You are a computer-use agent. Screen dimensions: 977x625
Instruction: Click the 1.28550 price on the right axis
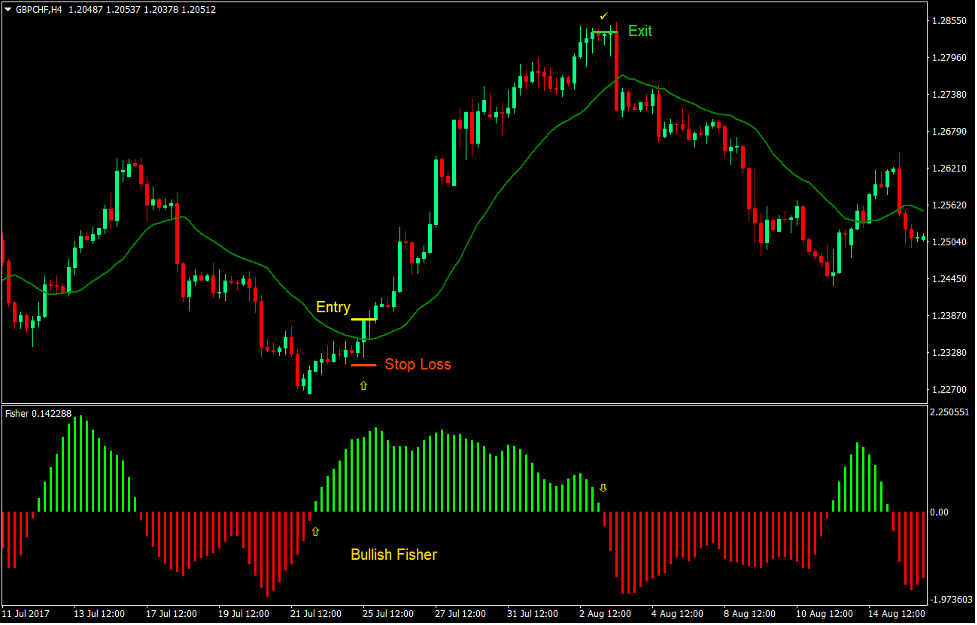pyautogui.click(x=948, y=18)
